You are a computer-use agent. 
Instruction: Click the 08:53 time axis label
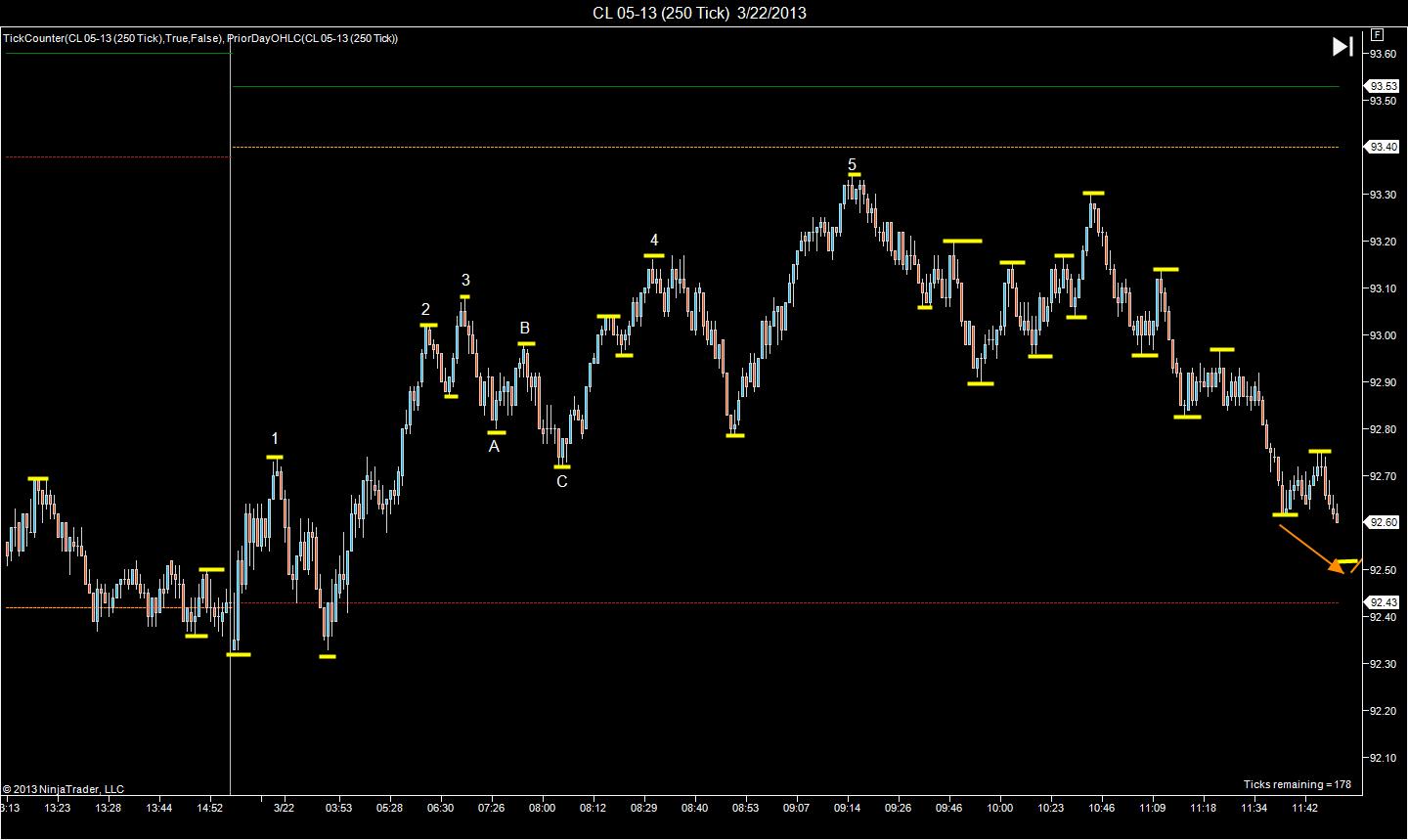[x=745, y=808]
